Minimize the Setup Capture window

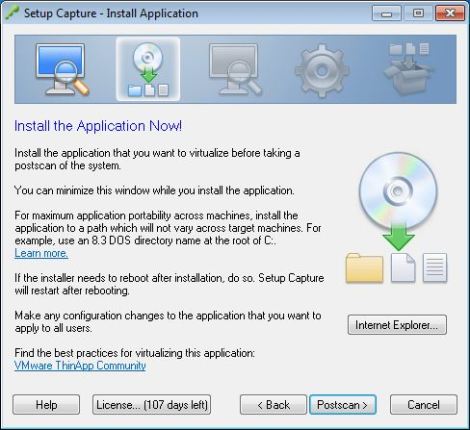coord(387,13)
